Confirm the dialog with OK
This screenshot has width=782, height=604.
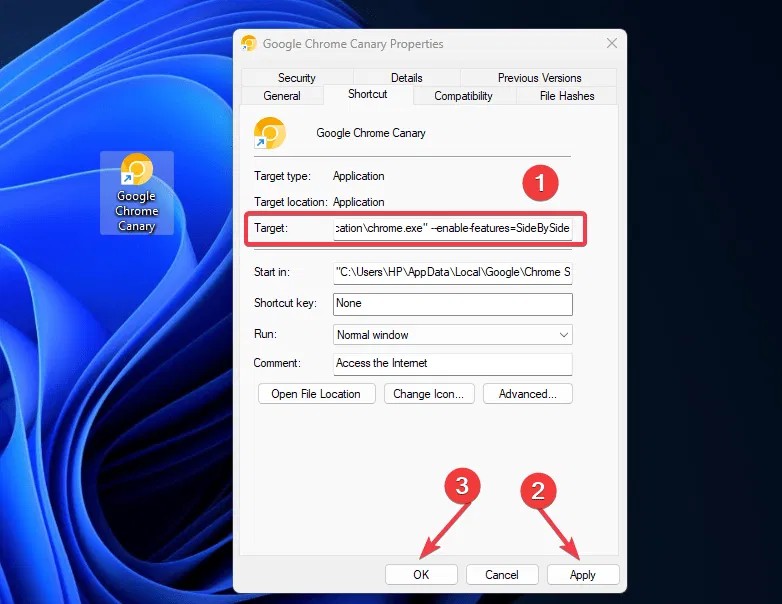pos(421,575)
